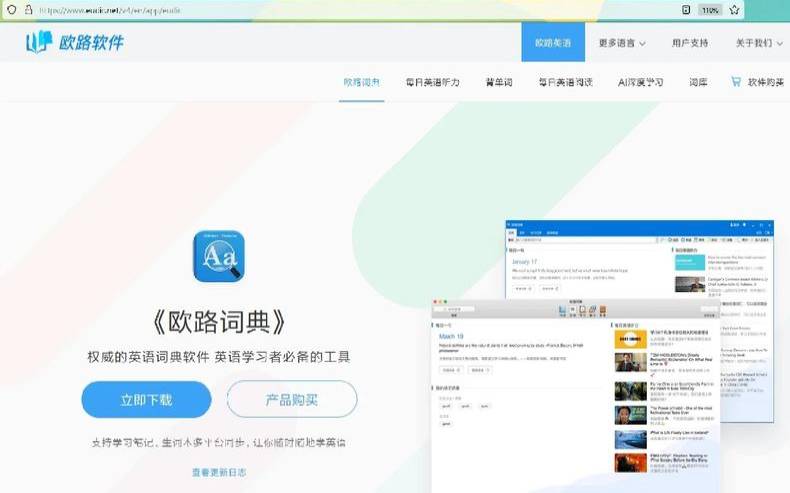Click the 支持学习笔记 sync description text
This screenshot has height=493, width=790.
click(218, 443)
